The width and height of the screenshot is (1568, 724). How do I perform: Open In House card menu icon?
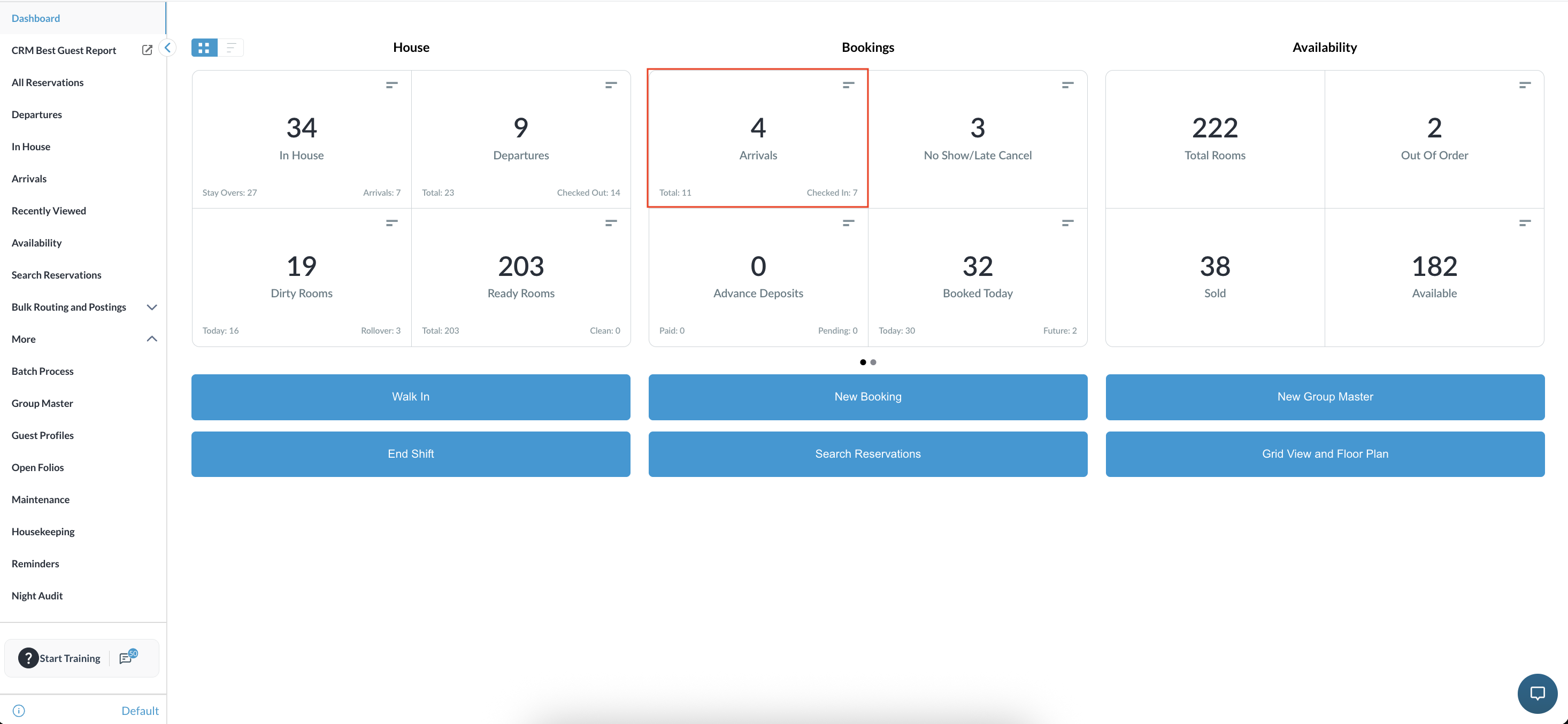click(392, 85)
